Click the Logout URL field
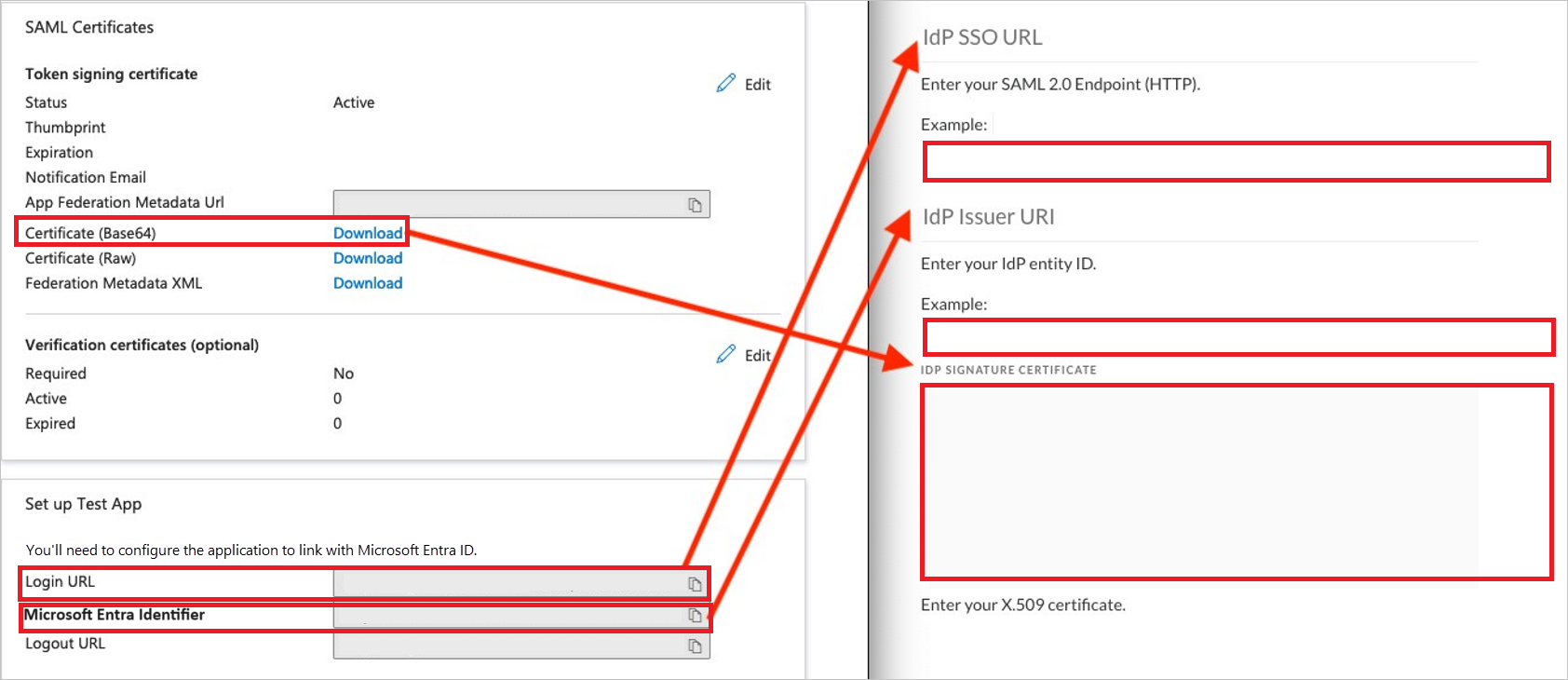The height and width of the screenshot is (680, 1568). point(521,646)
